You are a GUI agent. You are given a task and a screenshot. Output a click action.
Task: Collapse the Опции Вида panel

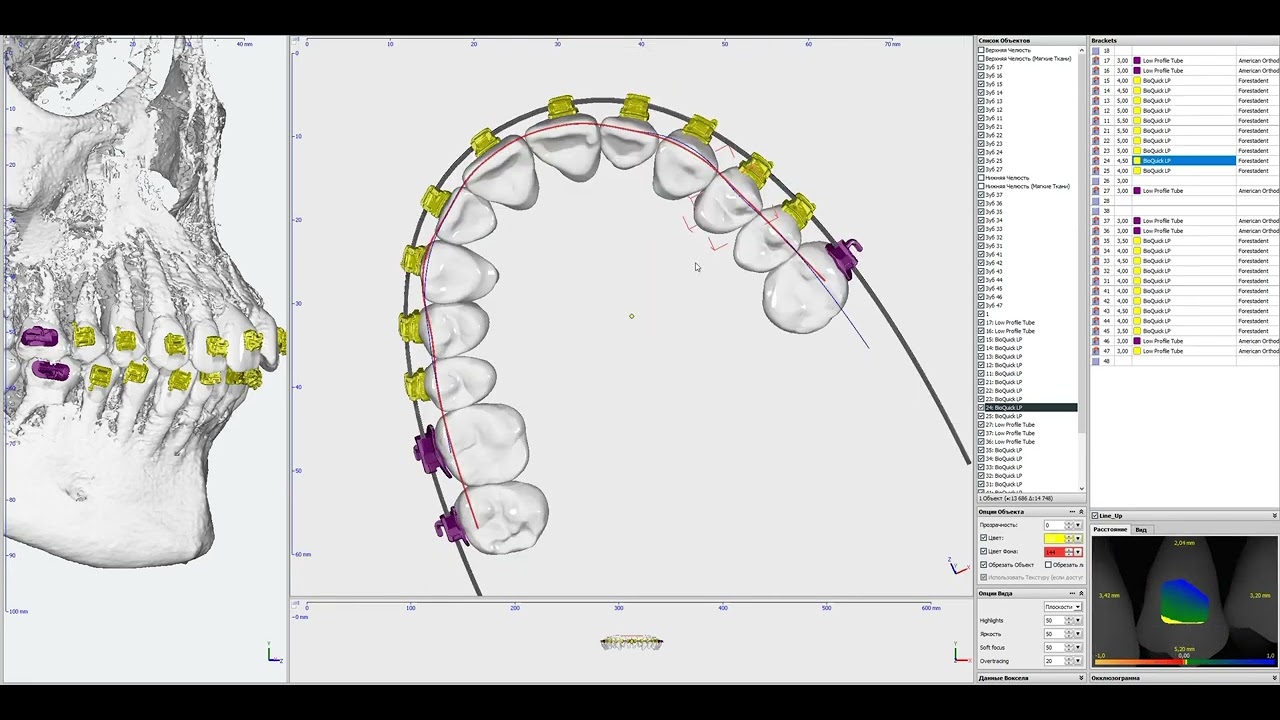(1081, 593)
